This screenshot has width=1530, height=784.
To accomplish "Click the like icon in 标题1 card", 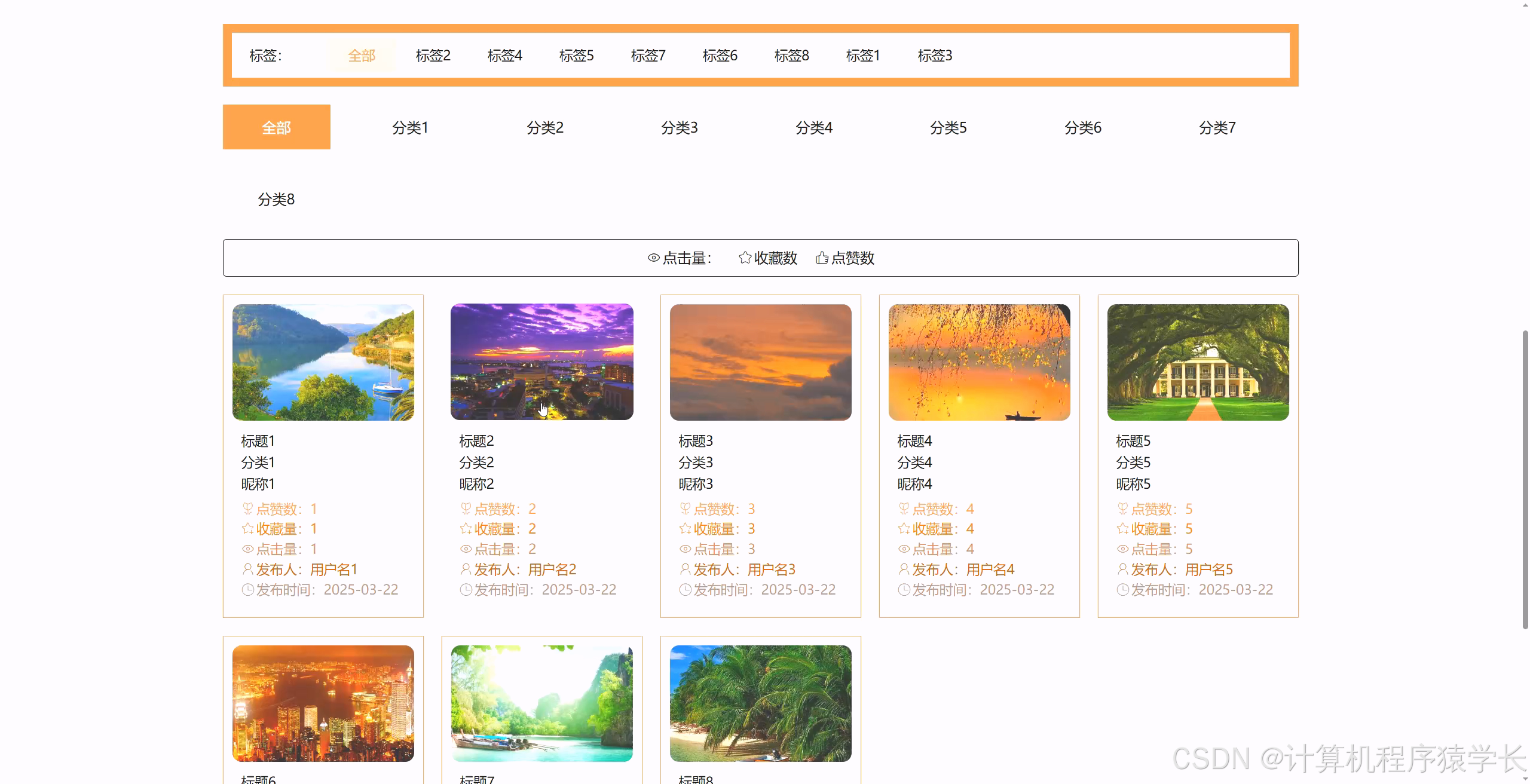I will pos(247,509).
